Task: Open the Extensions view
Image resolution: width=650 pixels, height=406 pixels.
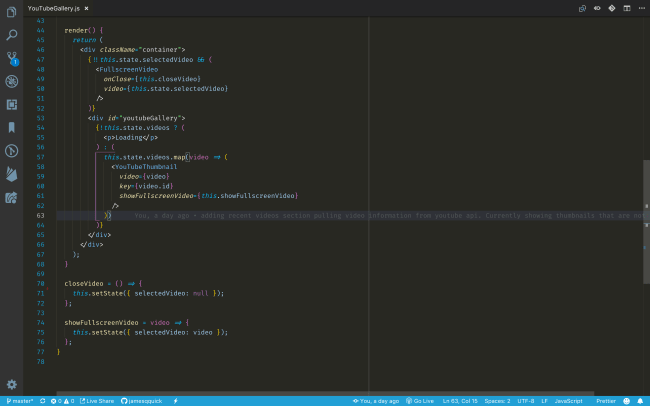Action: 12,104
